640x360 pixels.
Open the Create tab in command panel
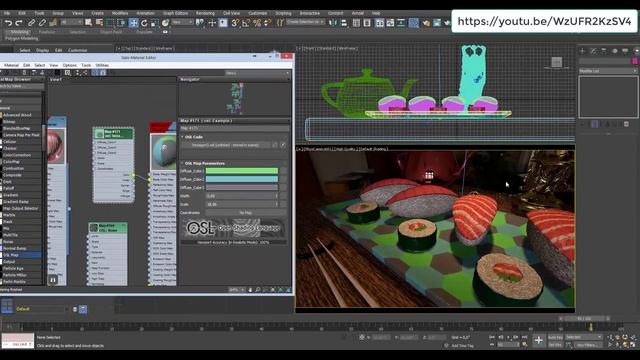[582, 51]
